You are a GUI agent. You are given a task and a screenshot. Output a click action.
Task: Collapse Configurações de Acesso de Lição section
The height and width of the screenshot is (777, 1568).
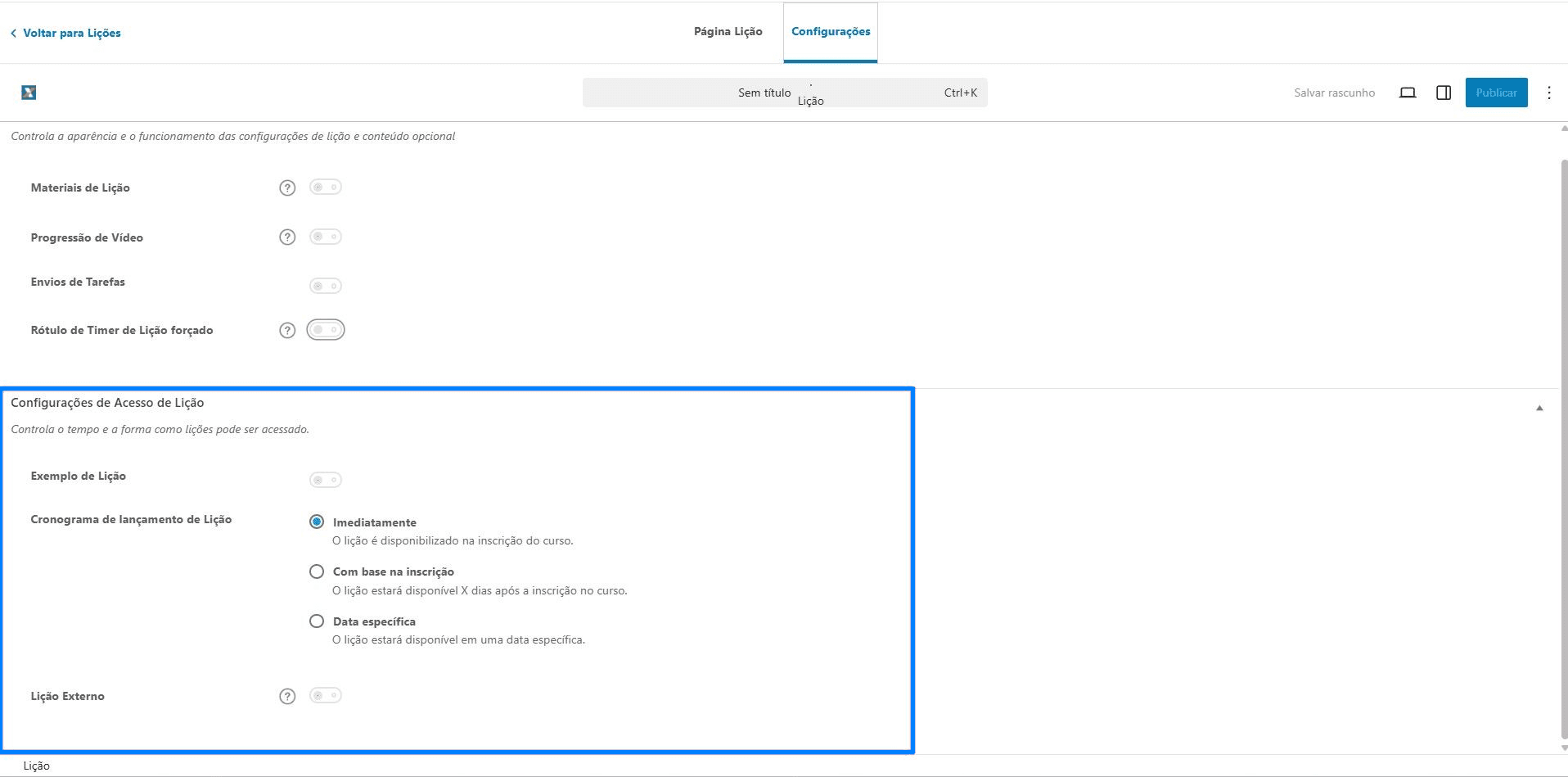[1539, 408]
